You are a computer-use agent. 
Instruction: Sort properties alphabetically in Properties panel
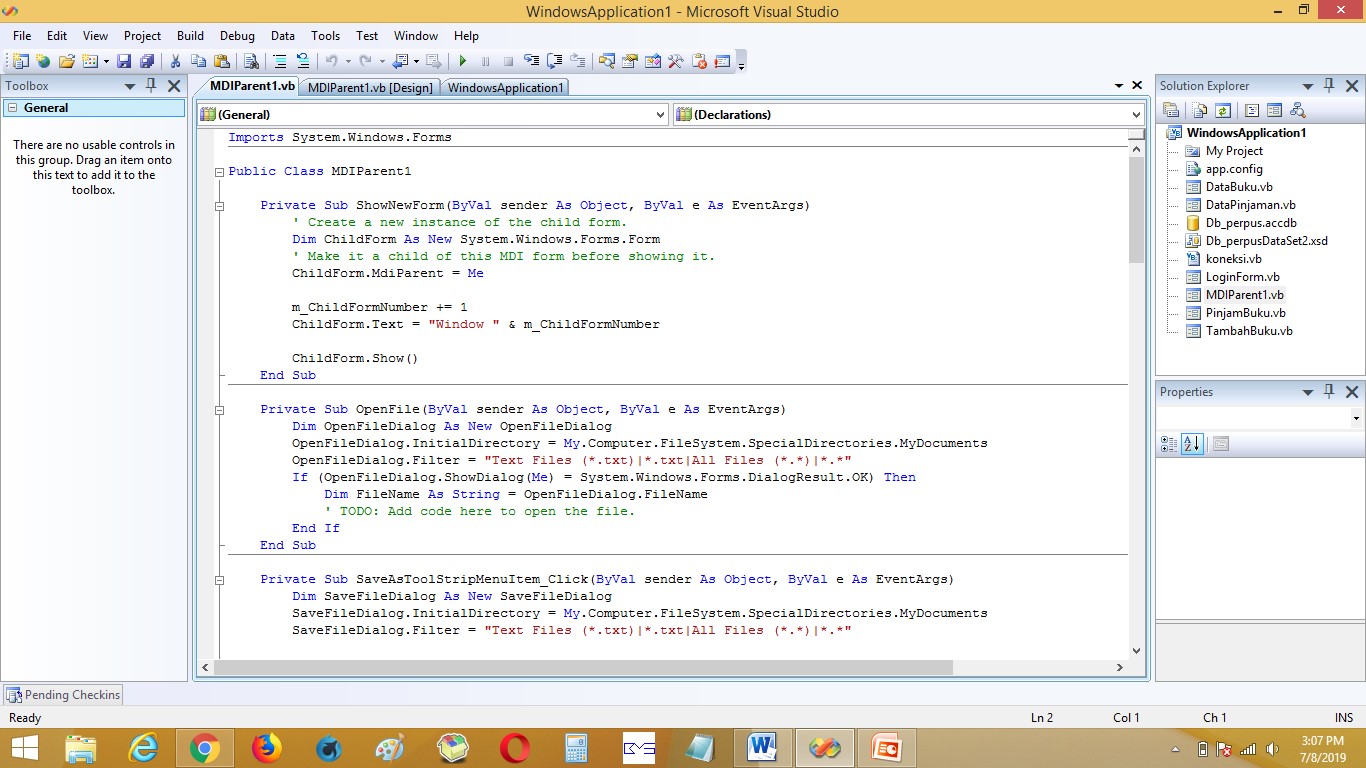pos(1191,443)
